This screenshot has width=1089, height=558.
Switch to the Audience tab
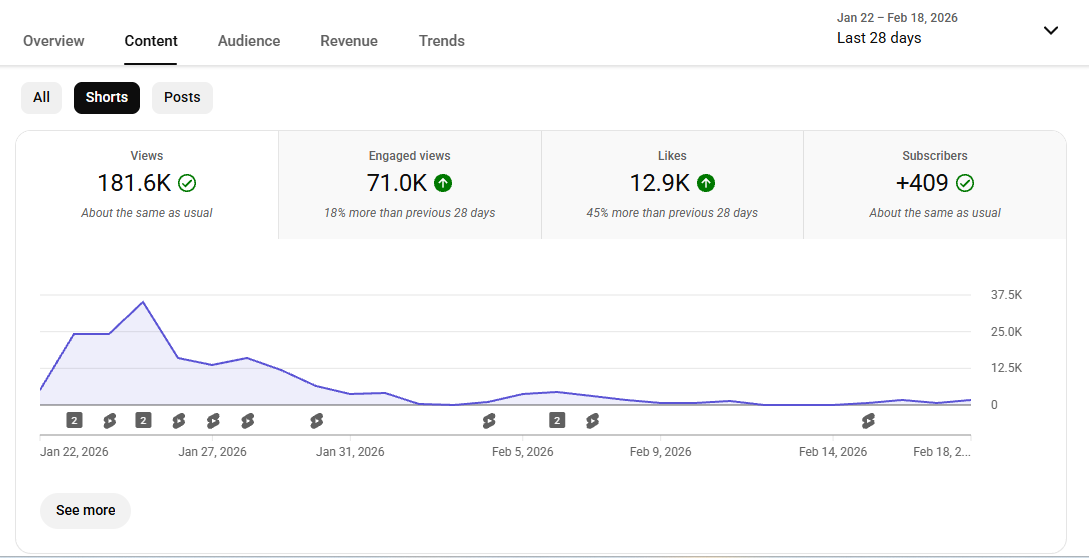click(x=249, y=41)
